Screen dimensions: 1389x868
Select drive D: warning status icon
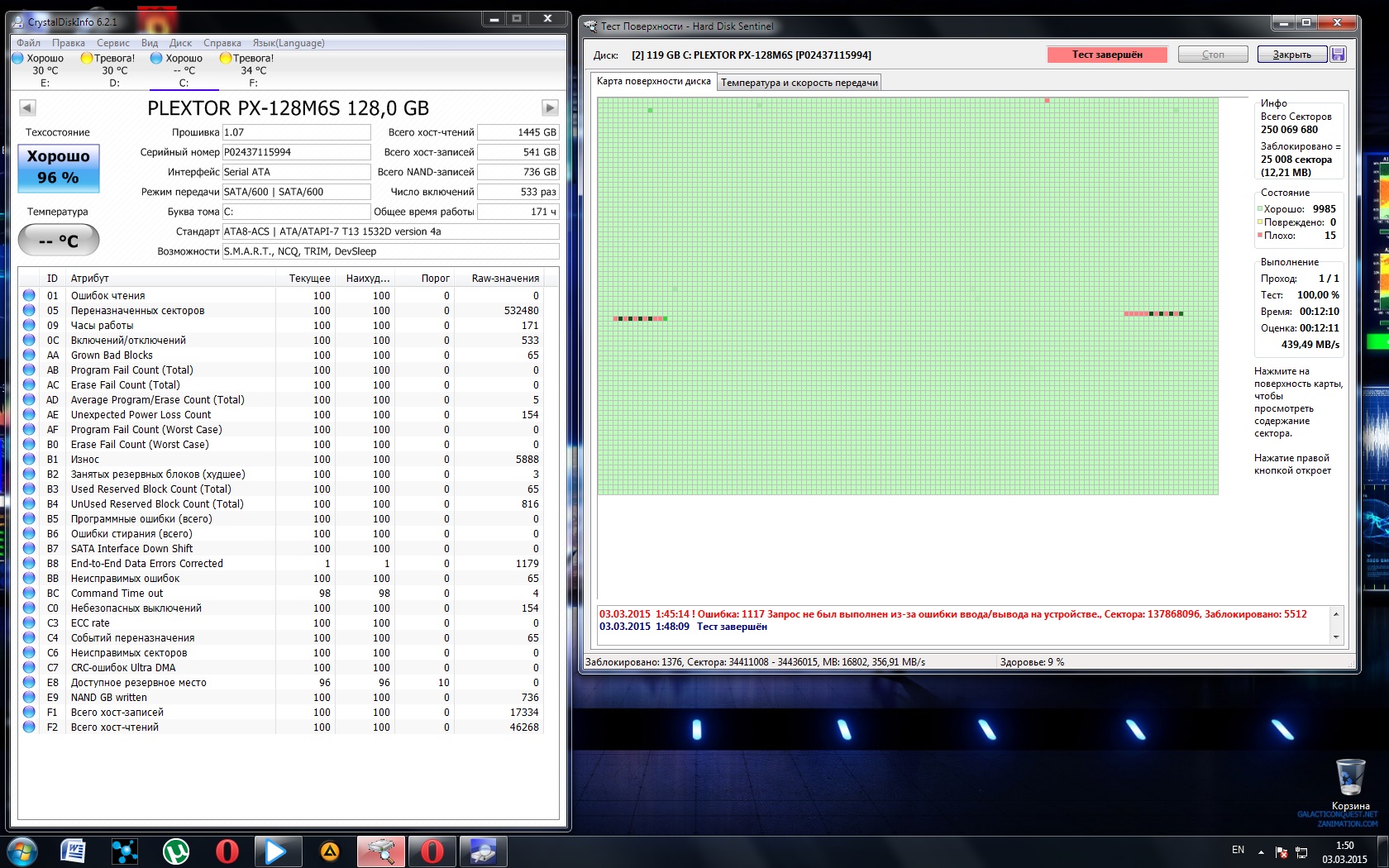87,58
